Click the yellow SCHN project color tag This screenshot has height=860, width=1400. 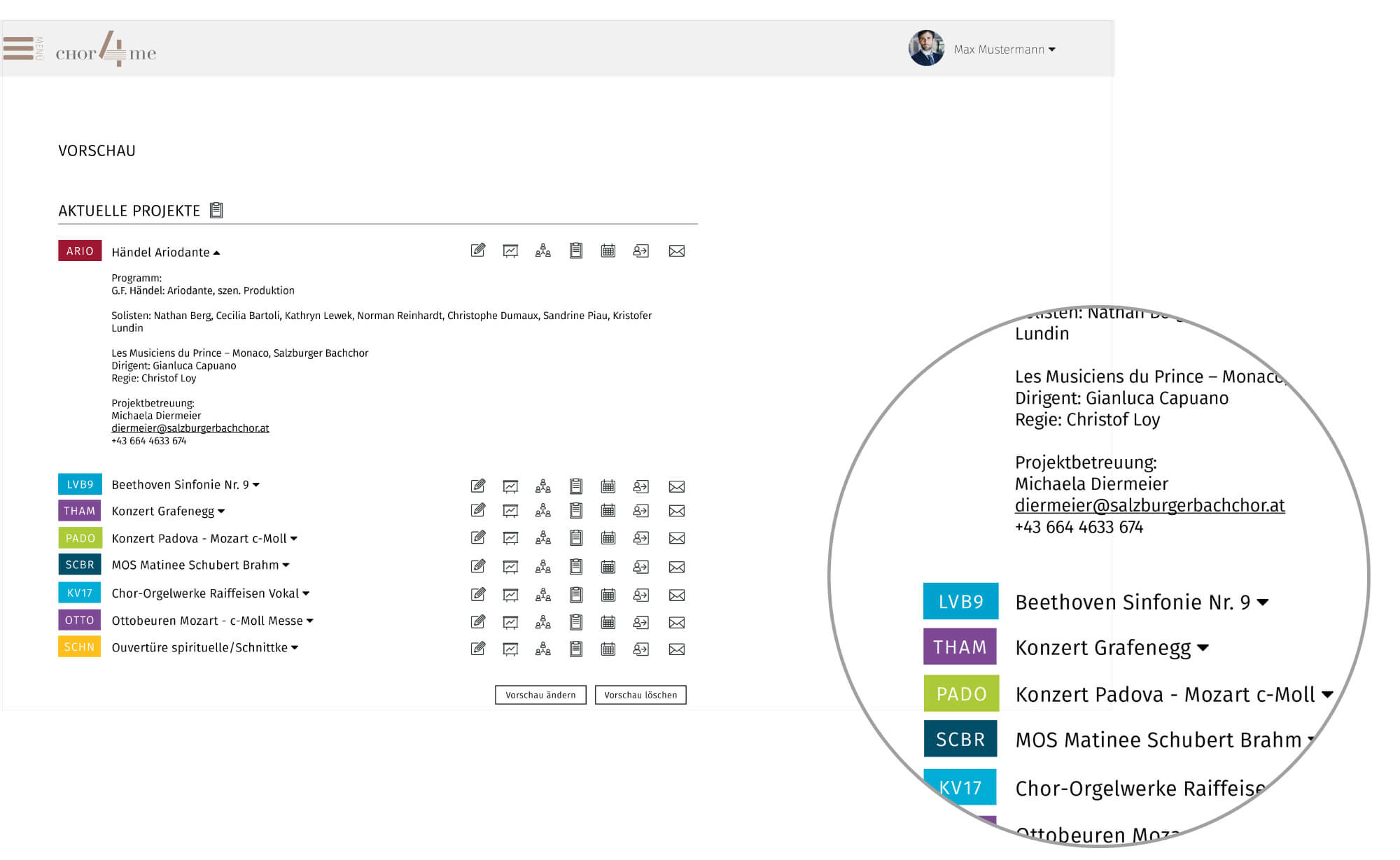point(79,647)
